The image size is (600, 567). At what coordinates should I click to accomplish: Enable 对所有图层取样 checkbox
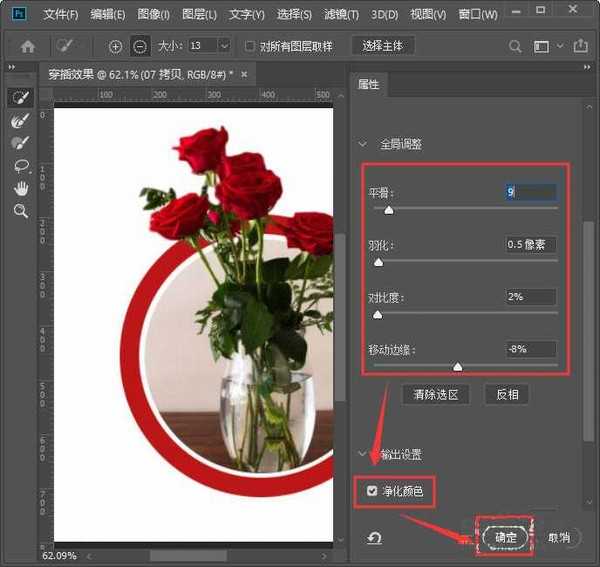250,47
